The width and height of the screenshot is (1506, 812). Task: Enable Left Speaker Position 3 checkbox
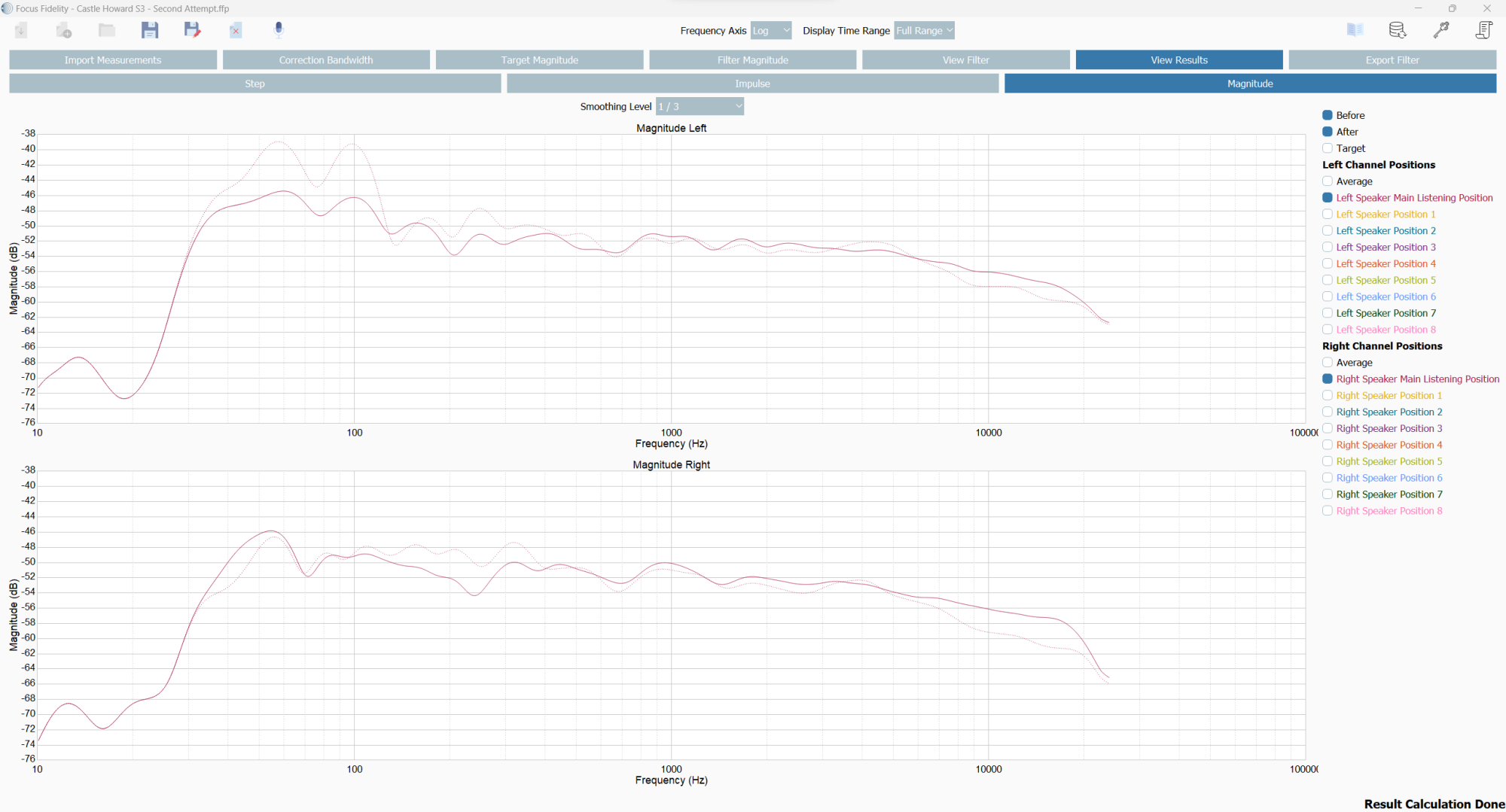[1328, 247]
